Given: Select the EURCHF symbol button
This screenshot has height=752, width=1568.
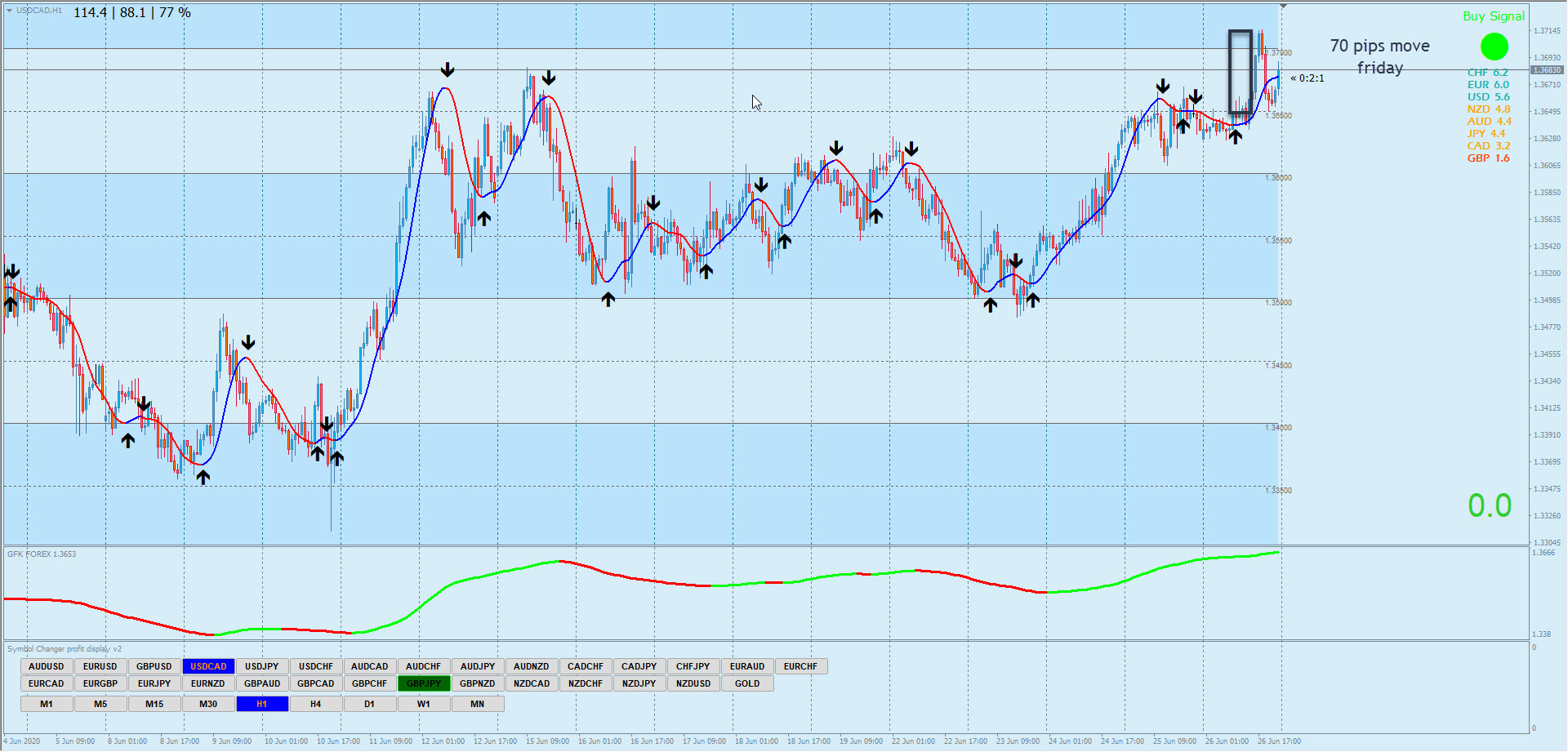Looking at the screenshot, I should tap(801, 666).
